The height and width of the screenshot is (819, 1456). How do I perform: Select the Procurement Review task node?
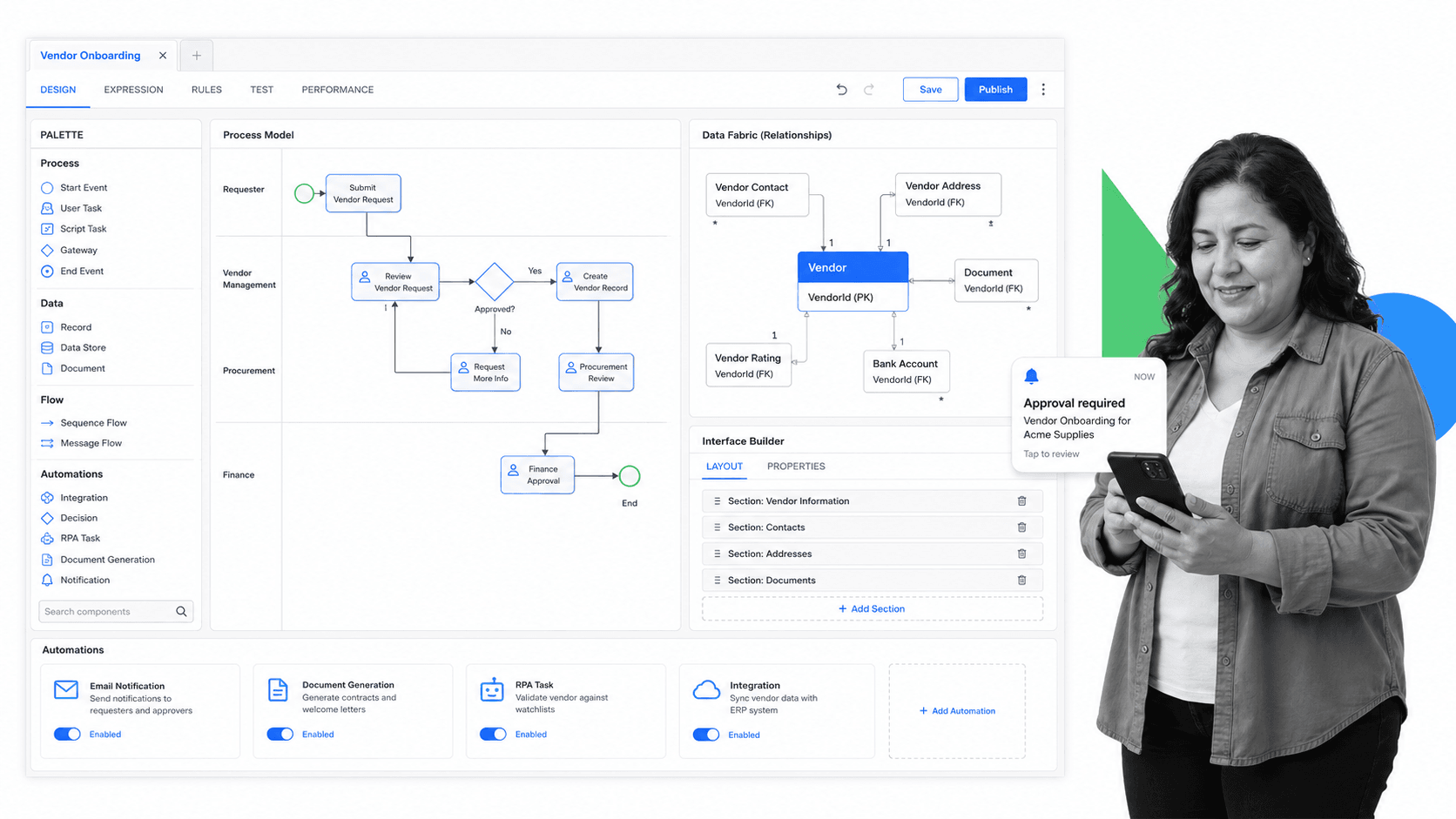click(x=597, y=373)
